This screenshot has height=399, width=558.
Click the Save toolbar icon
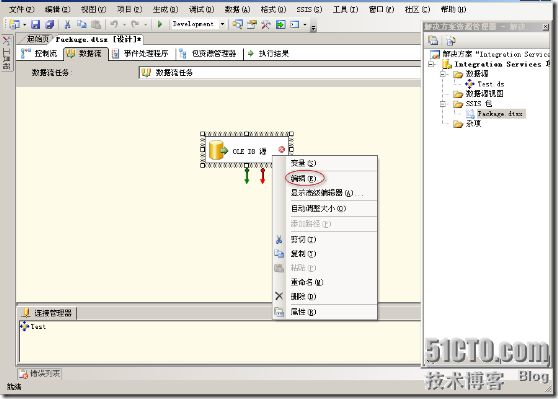click(x=35, y=24)
